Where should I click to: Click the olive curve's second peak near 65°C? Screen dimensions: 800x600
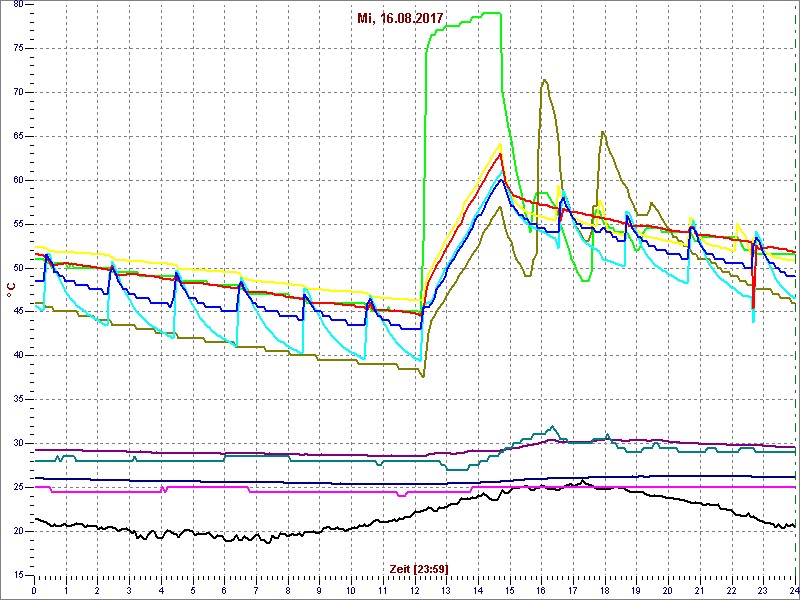(x=603, y=132)
